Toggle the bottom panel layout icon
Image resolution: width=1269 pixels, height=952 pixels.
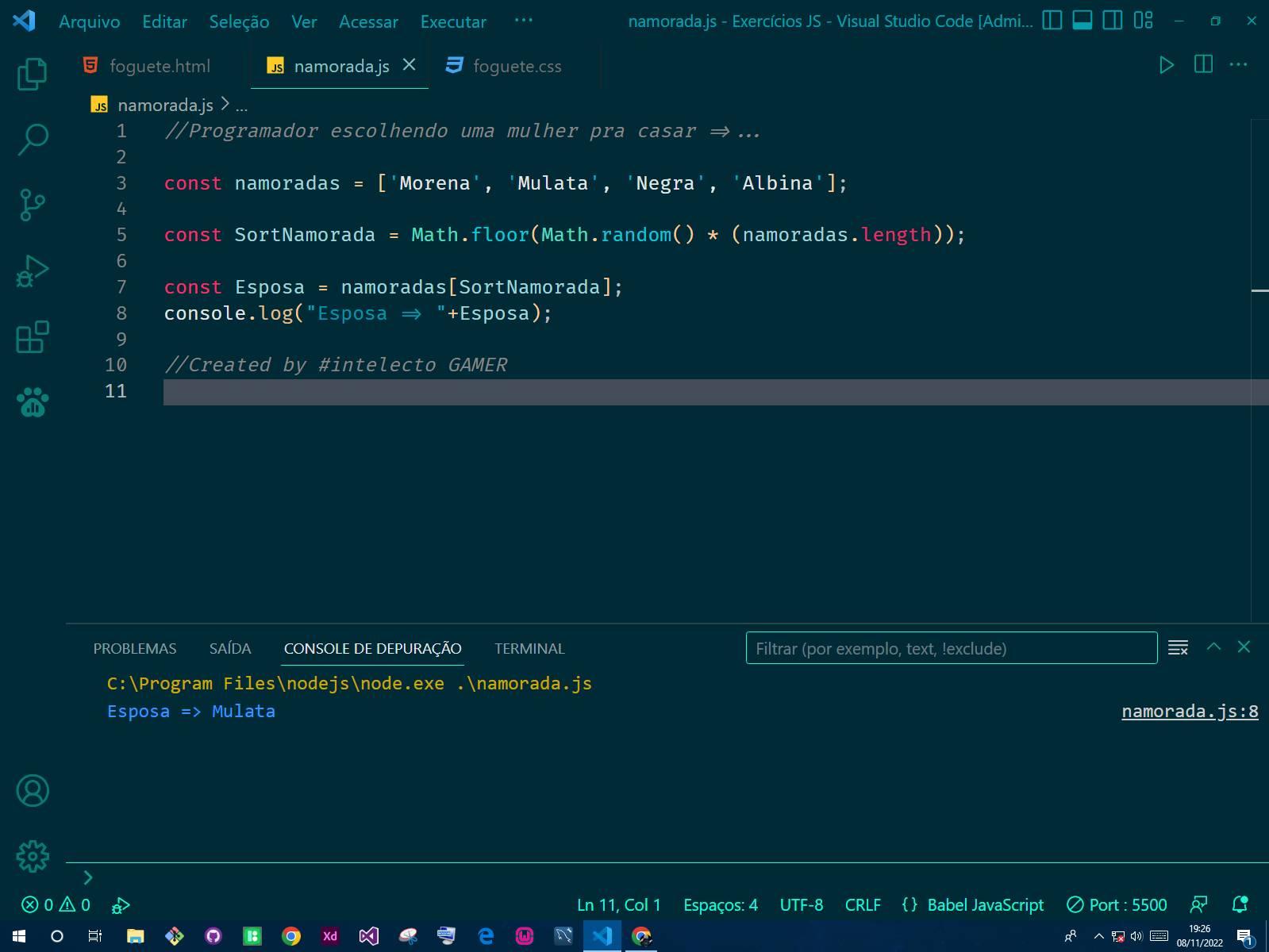(x=1082, y=21)
